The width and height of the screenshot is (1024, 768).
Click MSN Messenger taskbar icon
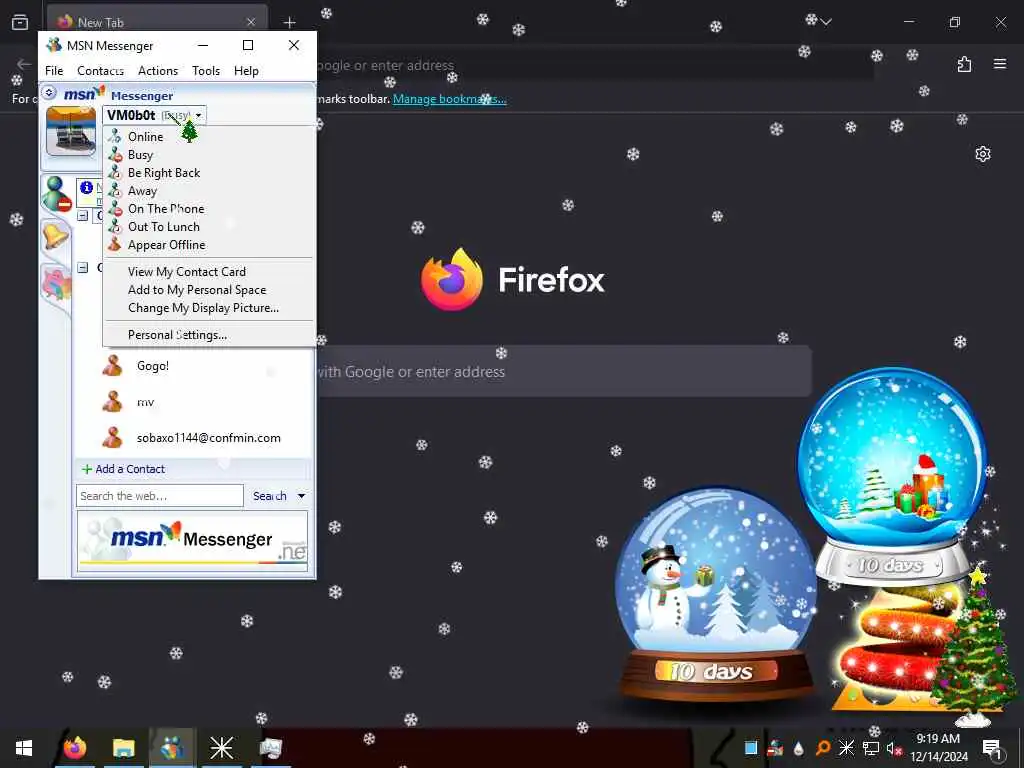coord(172,748)
